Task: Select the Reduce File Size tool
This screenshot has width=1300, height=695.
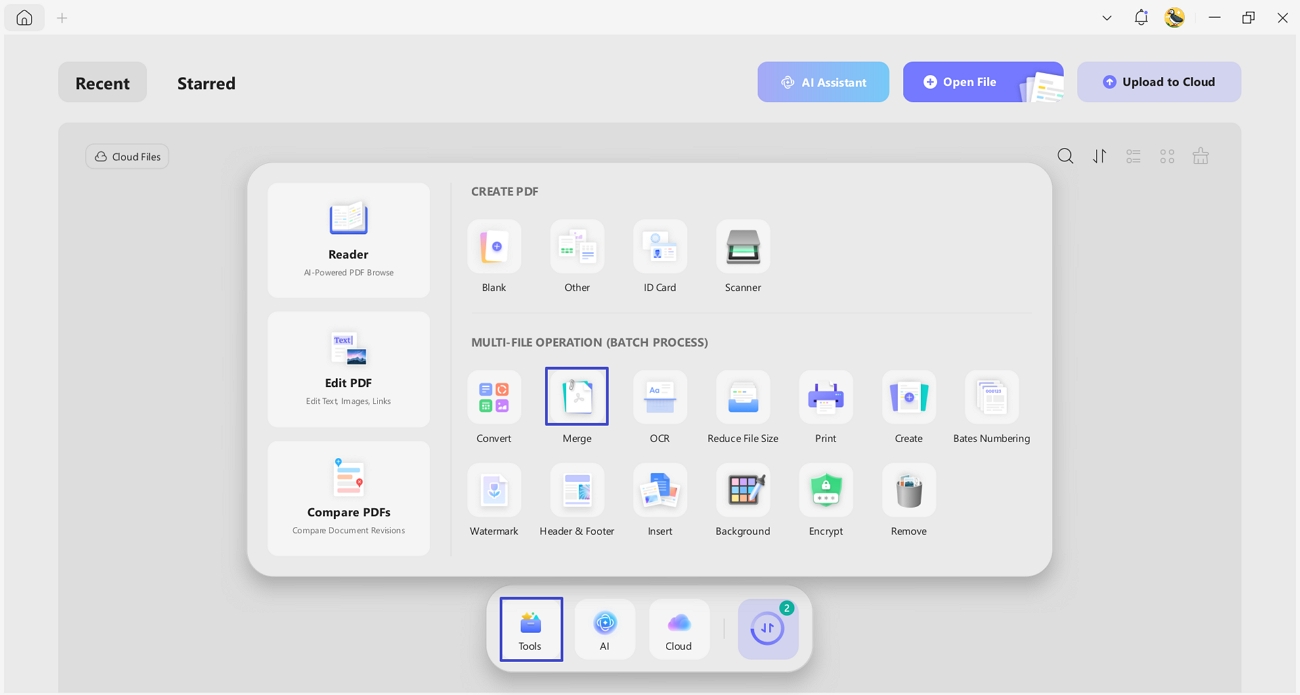Action: tap(743, 408)
